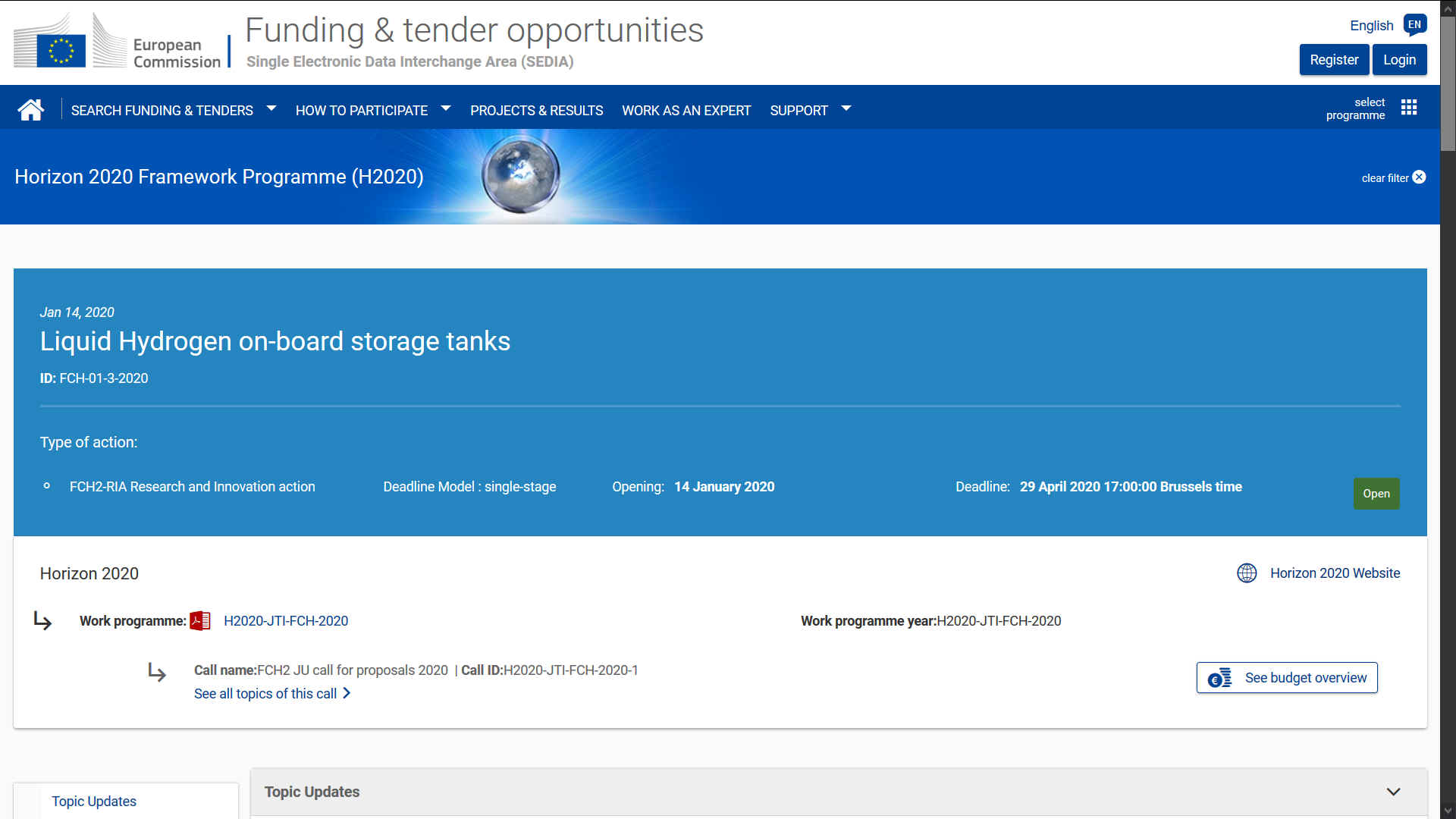Click Horizon 2020 Framework Programme (H2020) banner title
This screenshot has width=1456, height=819.
click(219, 177)
